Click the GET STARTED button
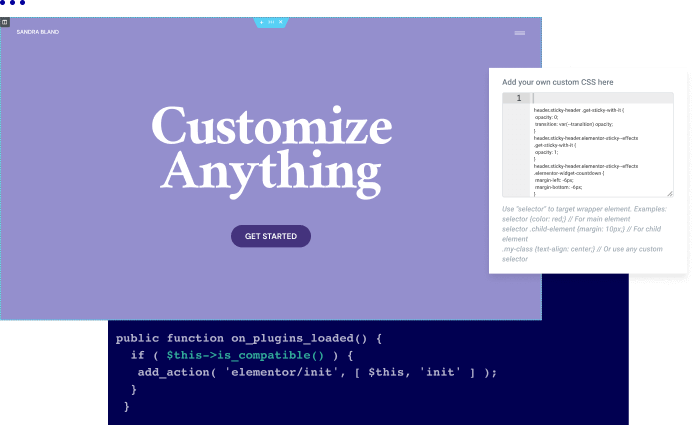Screen dimensions: 696x425 click(x=271, y=236)
